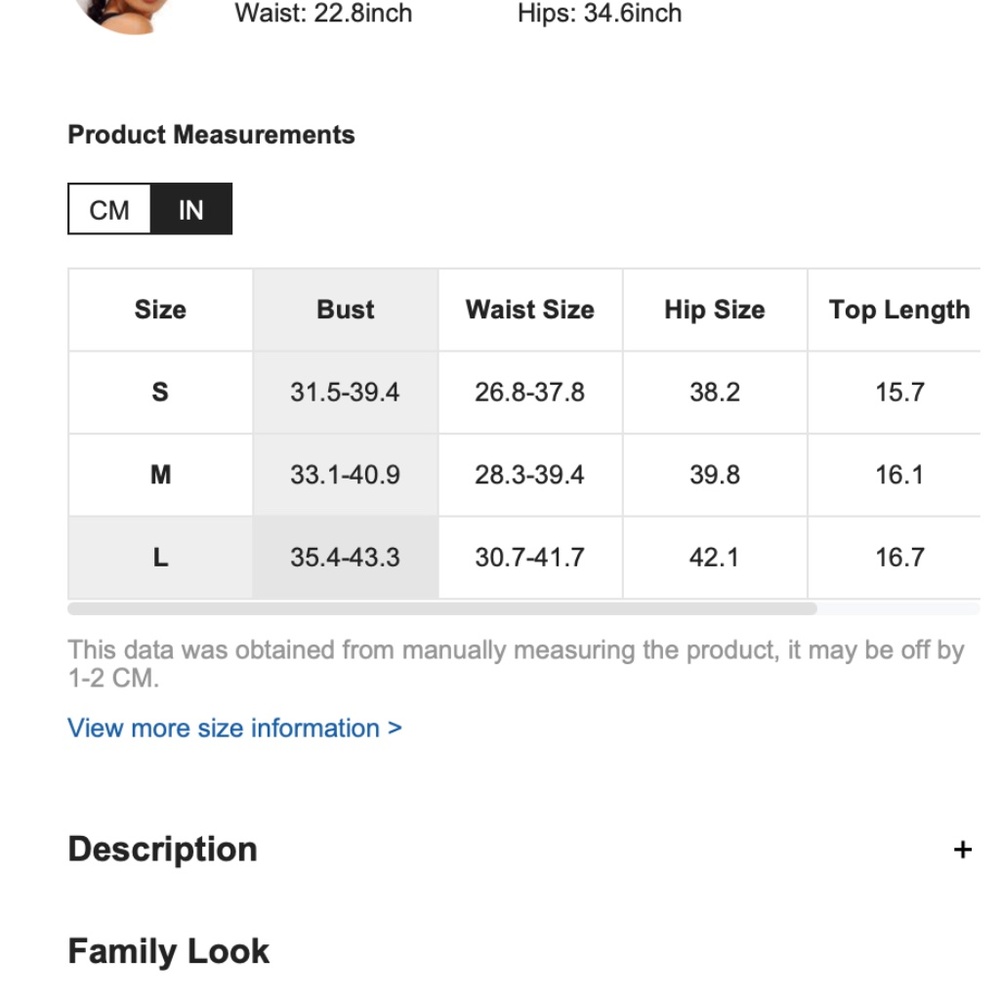The image size is (1000, 1000).
Task: Select the size M row label
Action: pyautogui.click(x=160, y=474)
